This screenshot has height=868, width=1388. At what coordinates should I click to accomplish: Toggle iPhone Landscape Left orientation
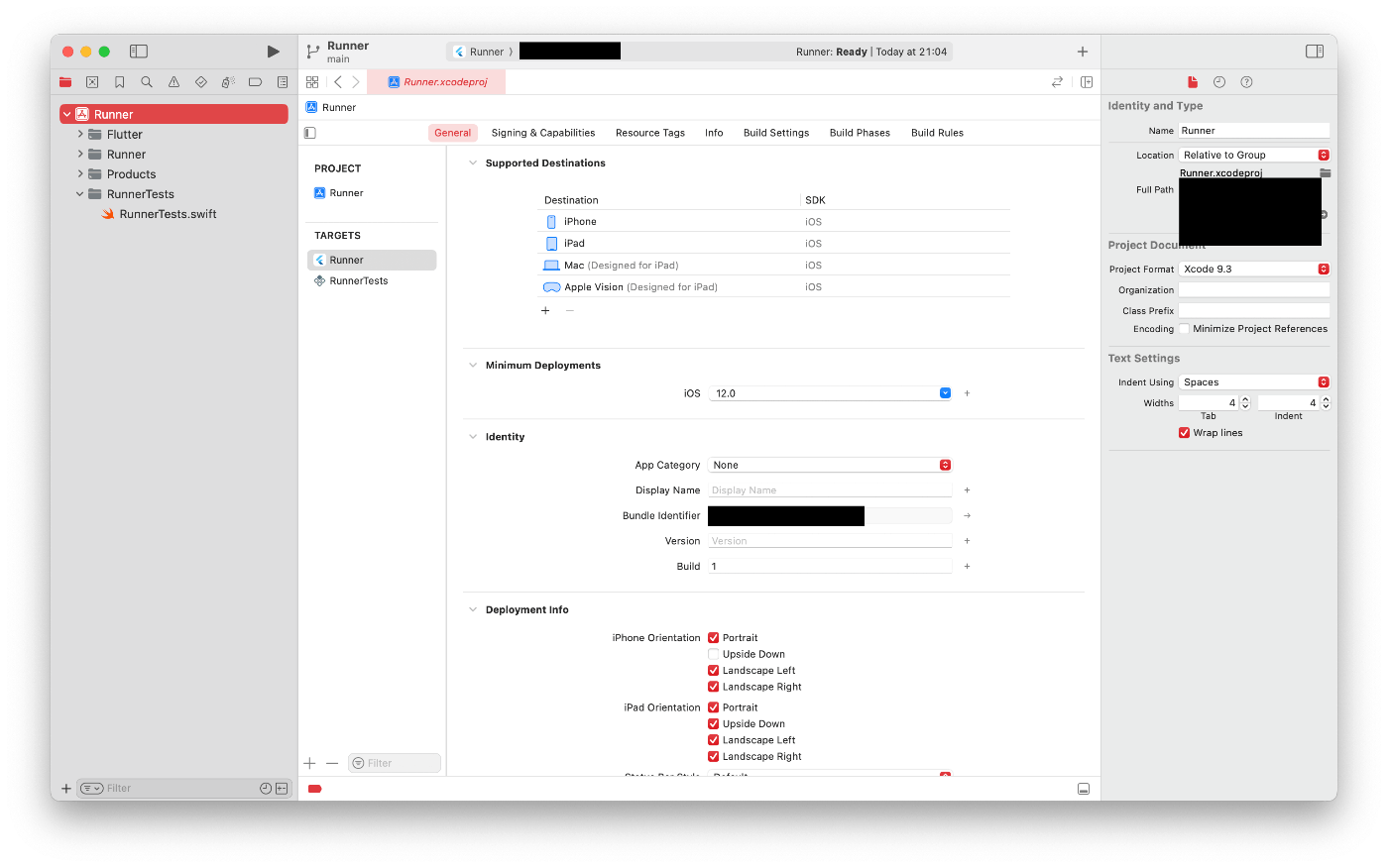pos(713,671)
